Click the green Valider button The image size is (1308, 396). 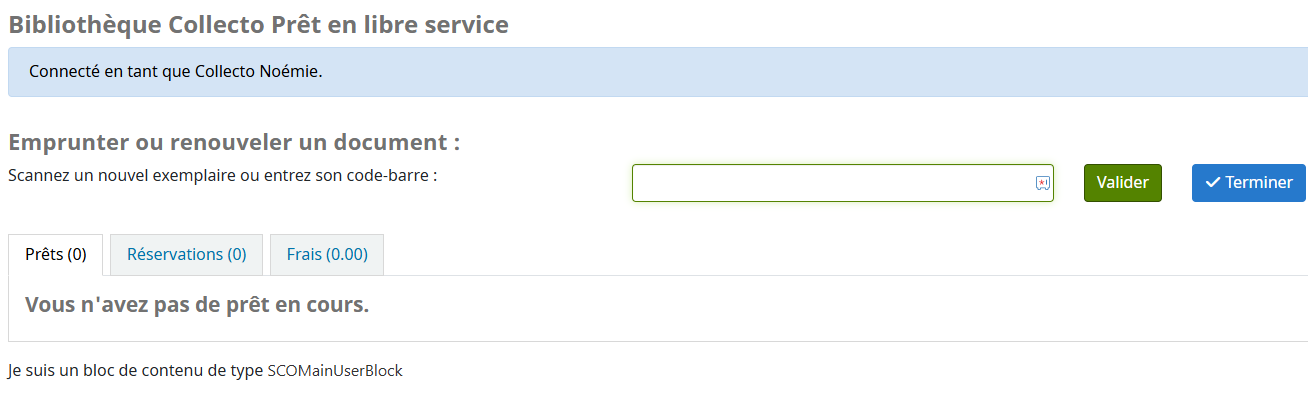[1123, 183]
